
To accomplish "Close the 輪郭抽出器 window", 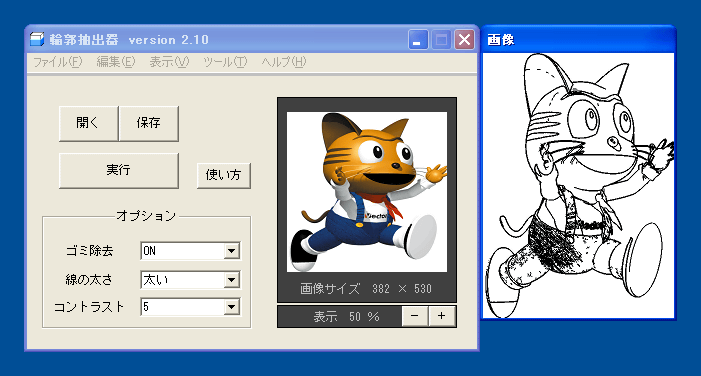I will click(465, 40).
